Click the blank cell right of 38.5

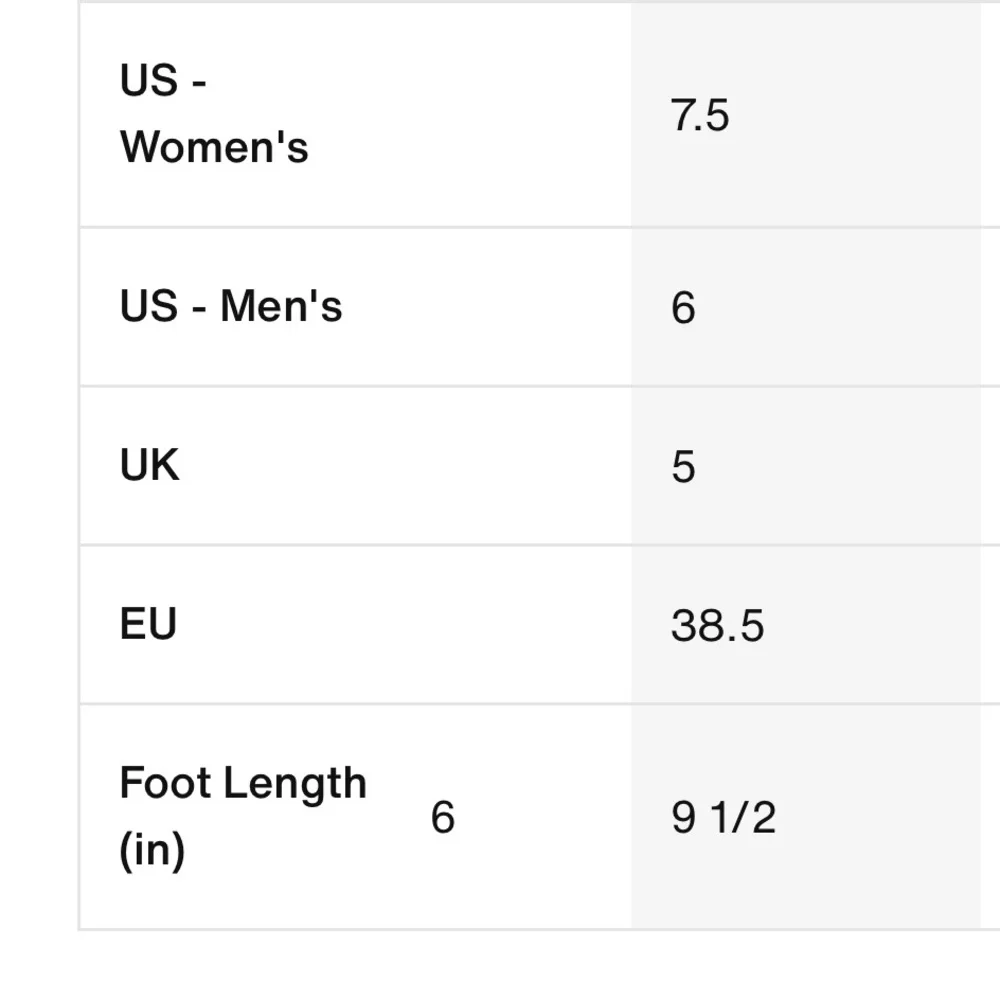point(989,626)
